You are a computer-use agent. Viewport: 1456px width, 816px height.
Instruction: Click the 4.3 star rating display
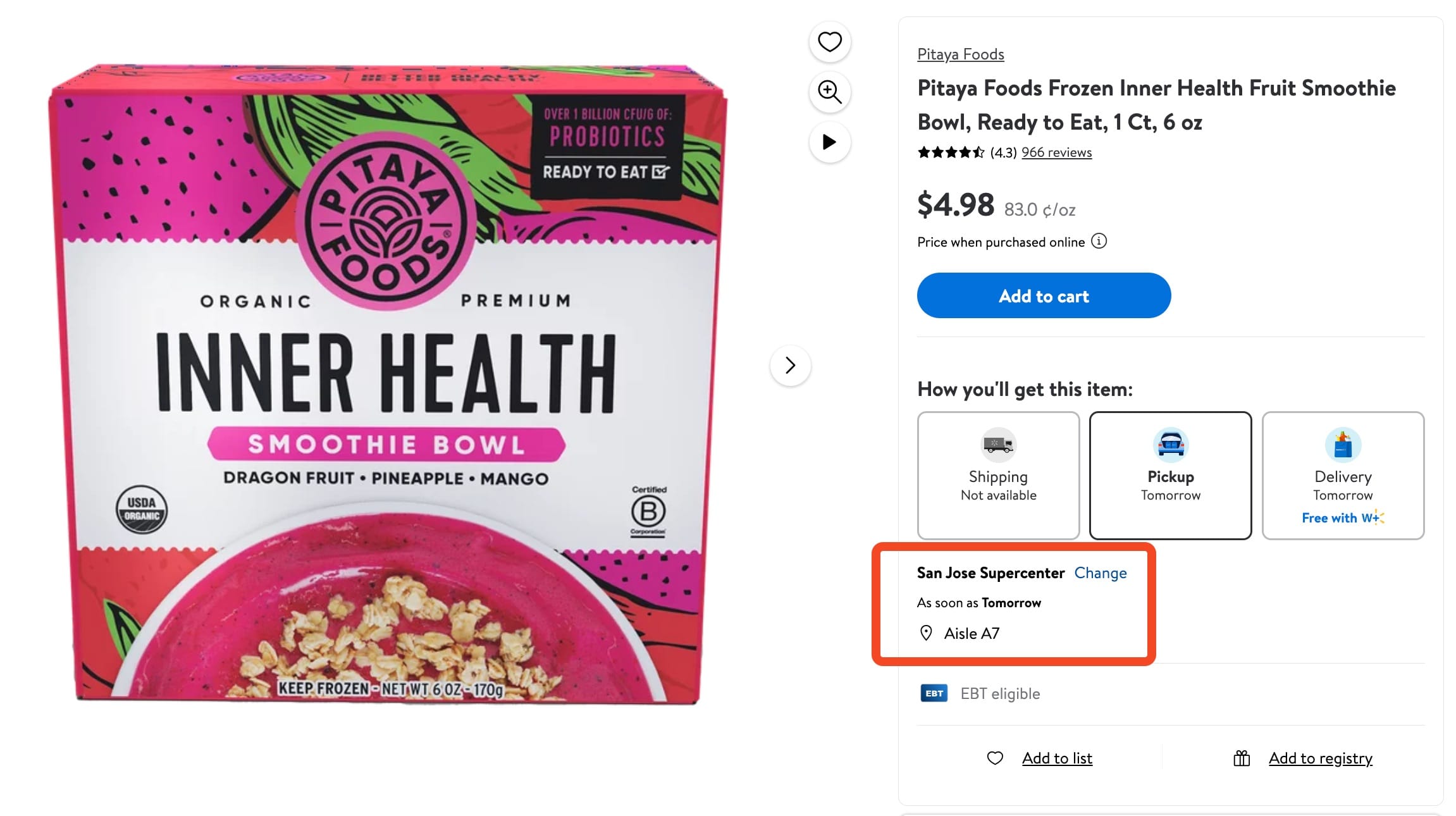click(966, 152)
